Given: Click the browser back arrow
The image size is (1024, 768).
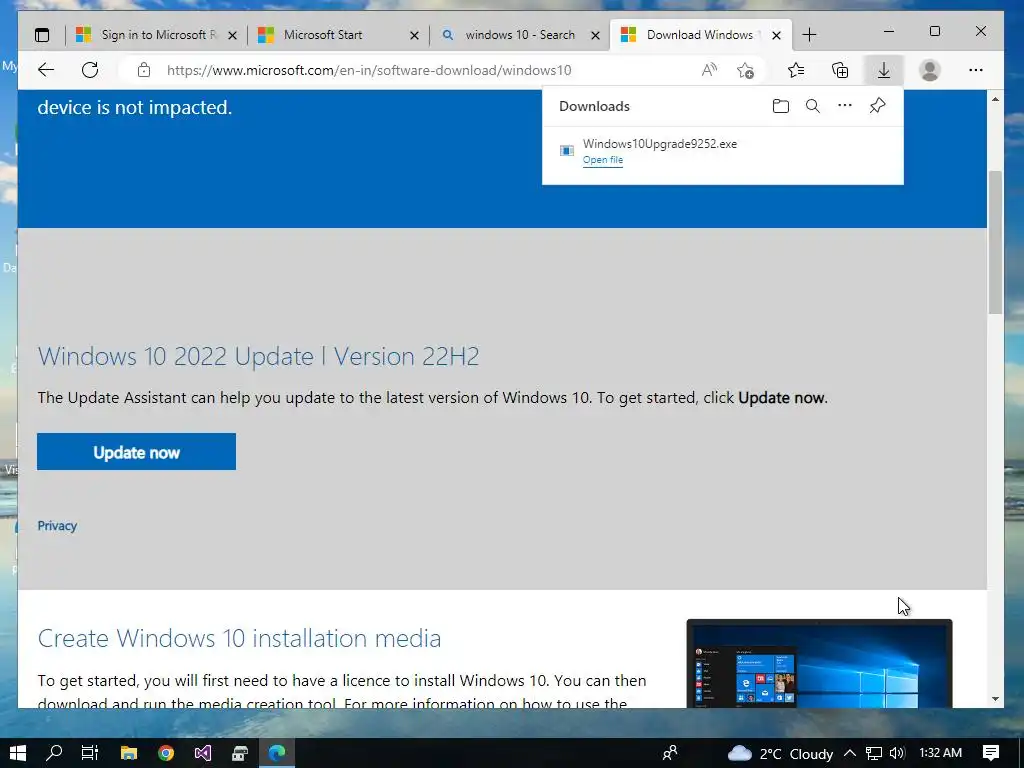Looking at the screenshot, I should 46,70.
